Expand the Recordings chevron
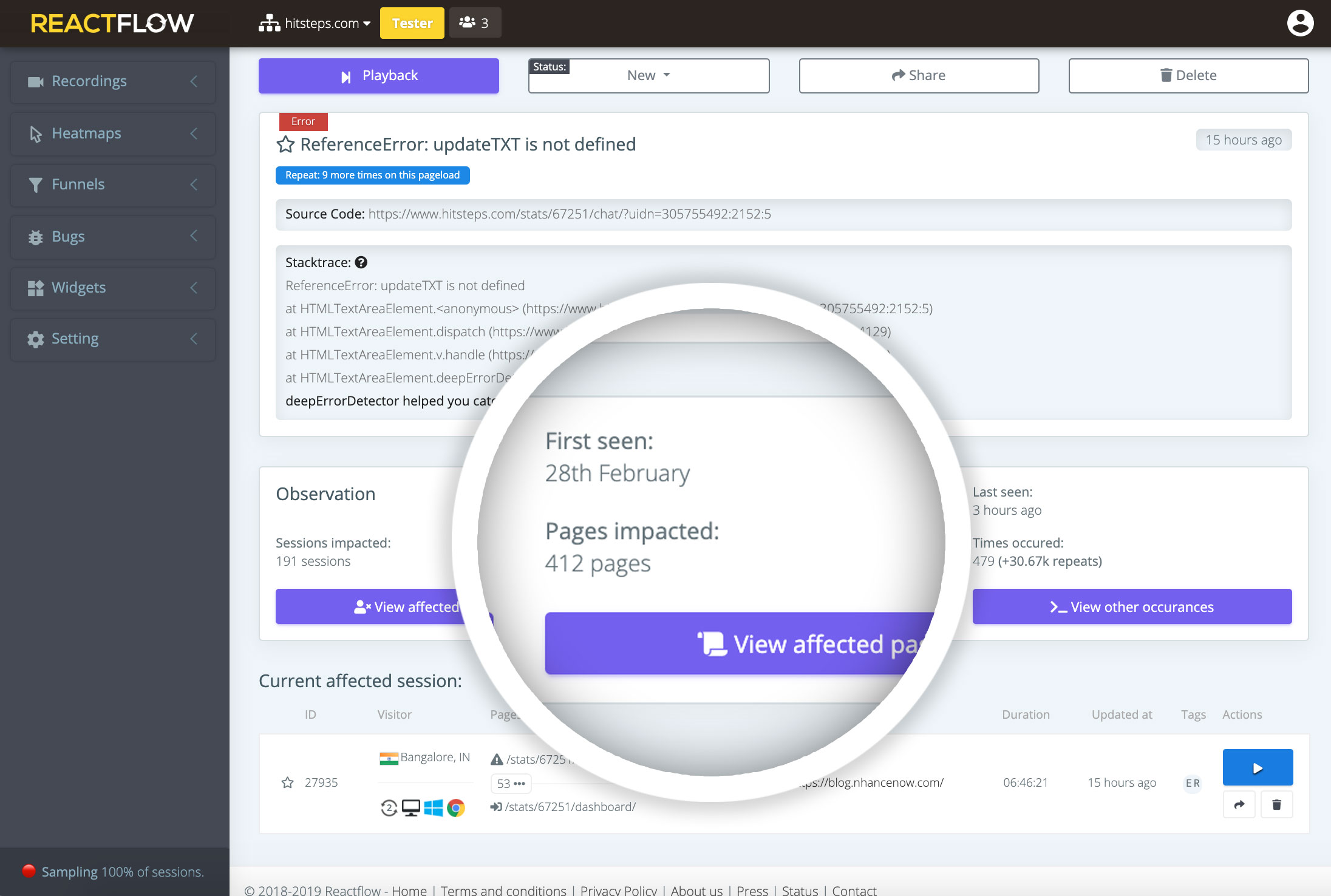 [194, 81]
